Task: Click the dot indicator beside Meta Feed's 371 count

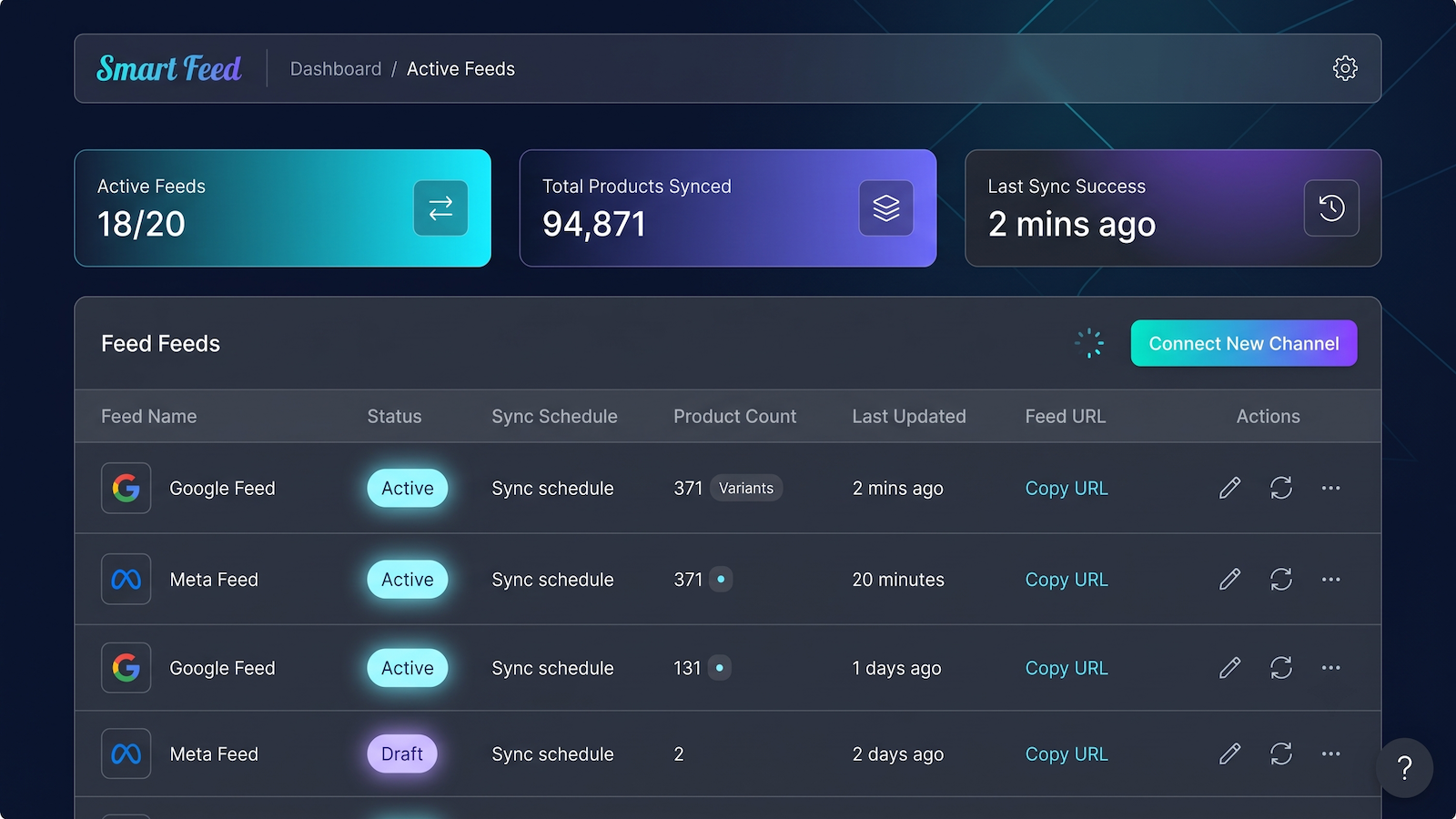Action: tap(721, 579)
